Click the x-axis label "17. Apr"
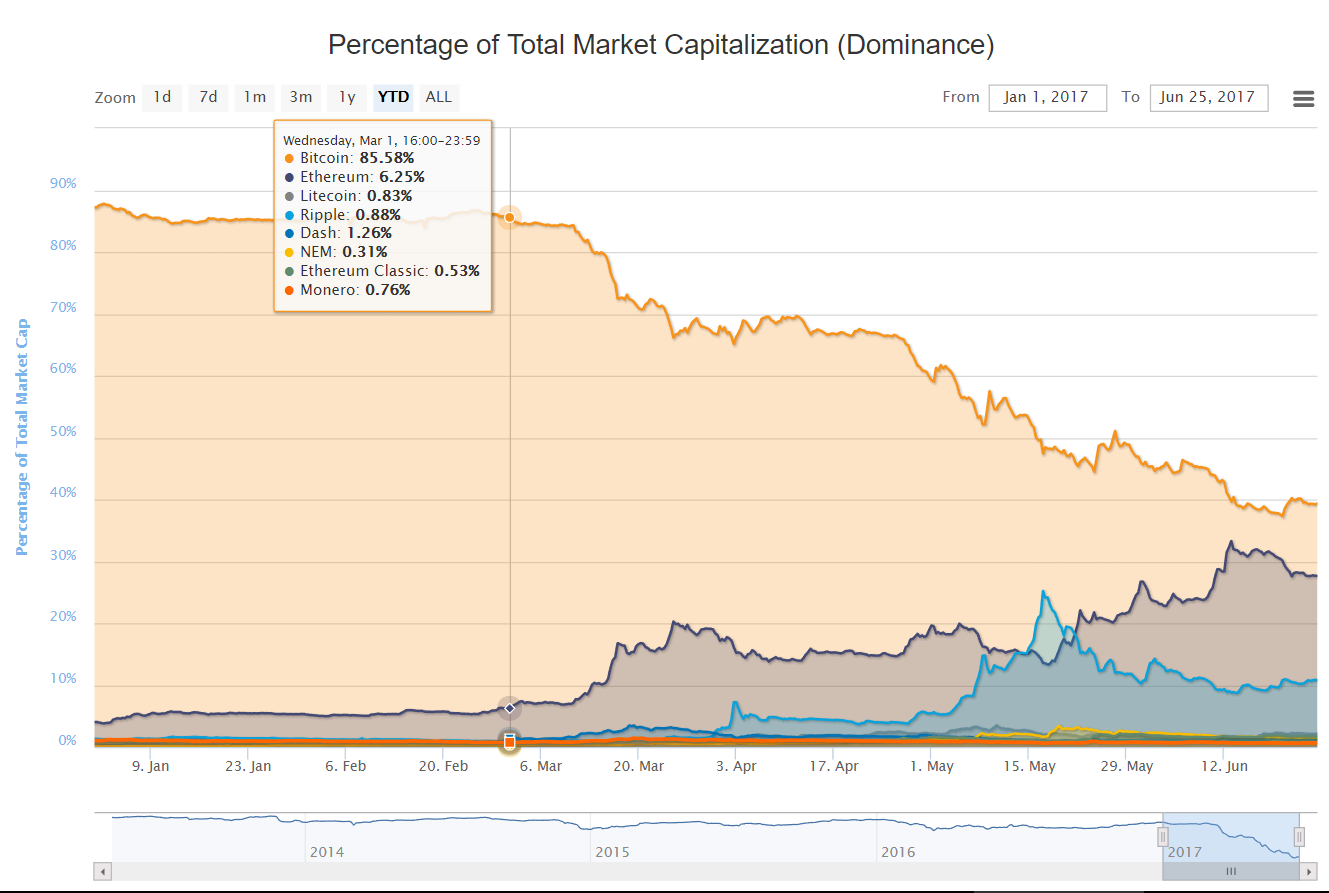1329x893 pixels. (x=834, y=767)
